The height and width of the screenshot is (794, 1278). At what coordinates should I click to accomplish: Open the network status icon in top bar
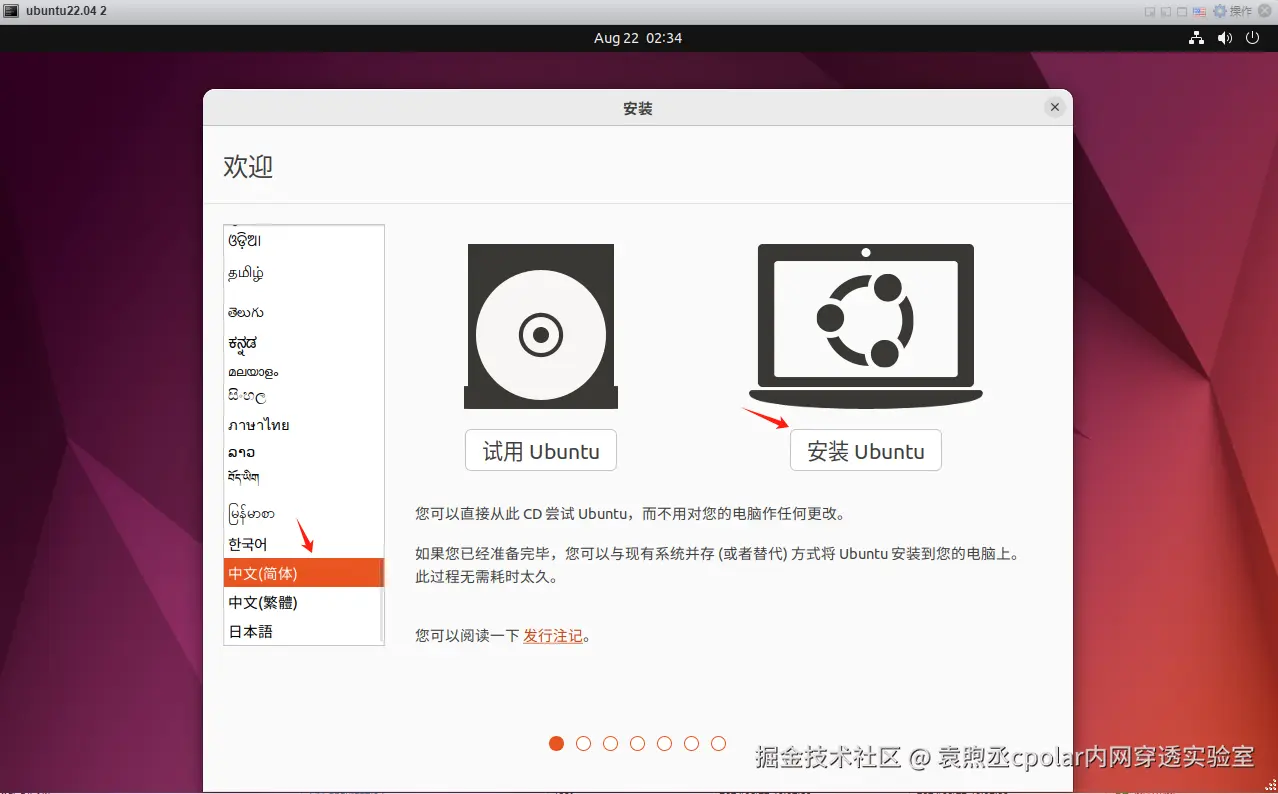coord(1196,38)
